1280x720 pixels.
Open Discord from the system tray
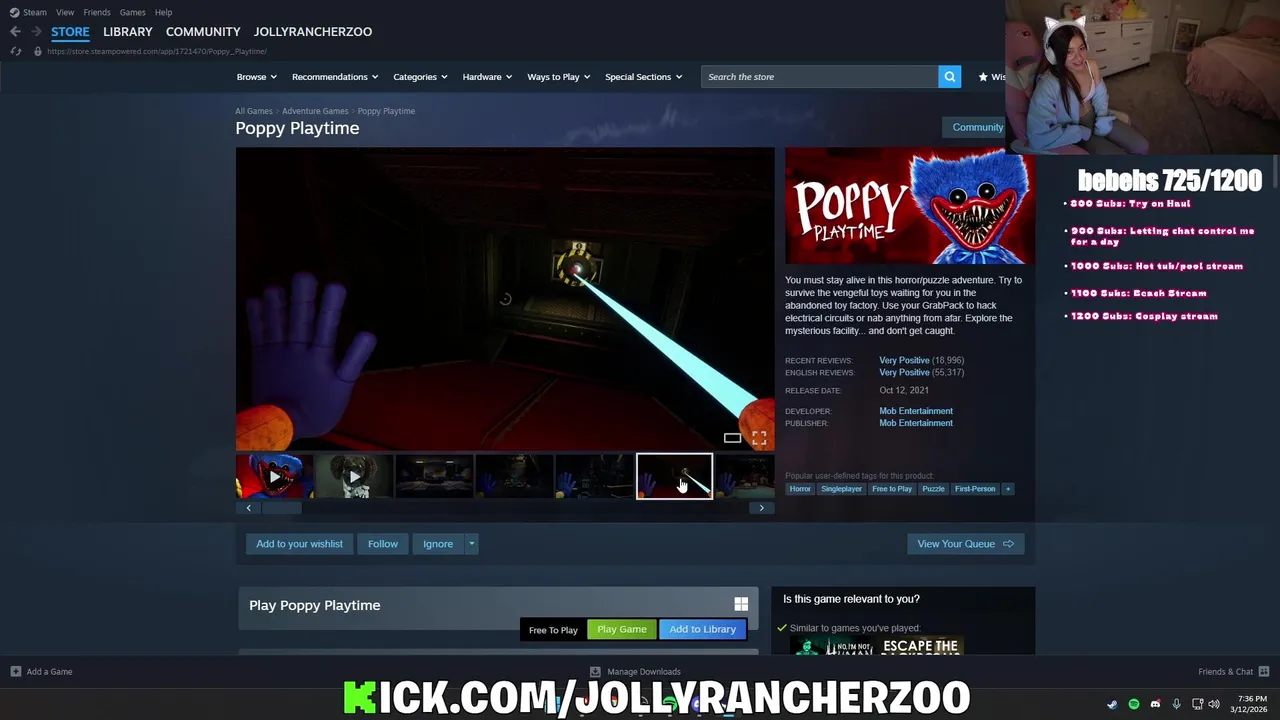tap(1155, 704)
